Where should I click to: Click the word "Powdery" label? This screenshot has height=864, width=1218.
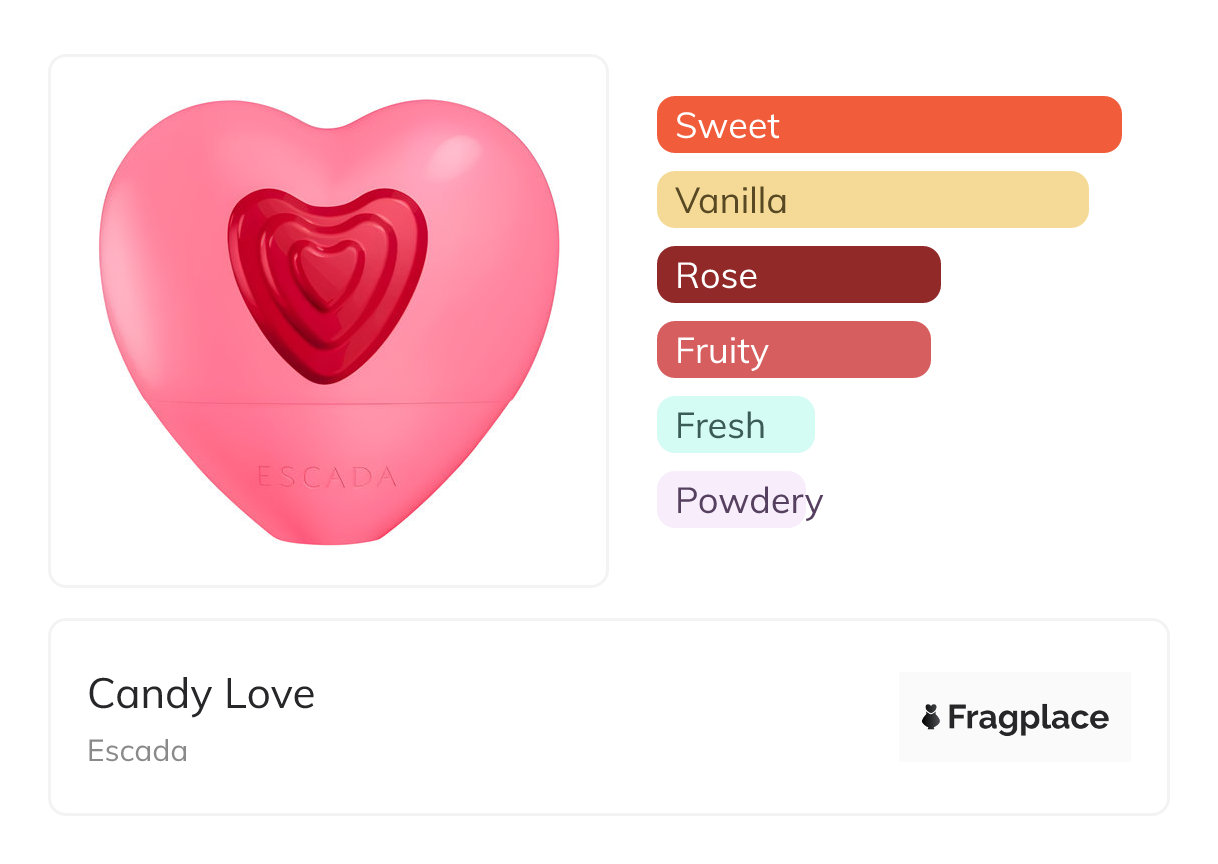(x=749, y=500)
